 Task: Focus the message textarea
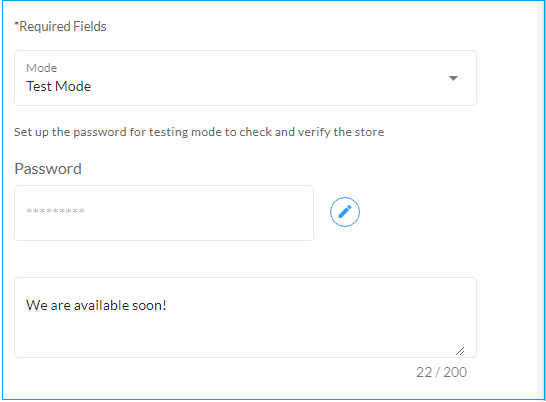[245, 317]
